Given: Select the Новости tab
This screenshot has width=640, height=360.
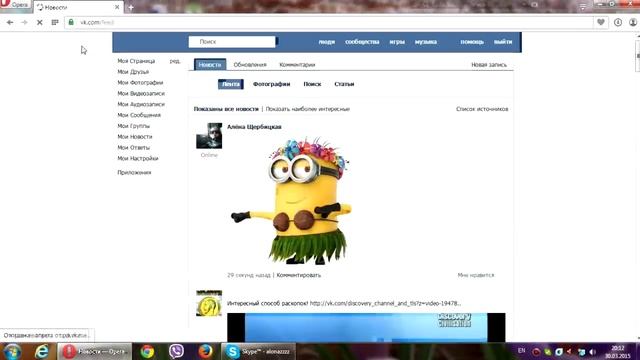Looking at the screenshot, I should [x=210, y=64].
